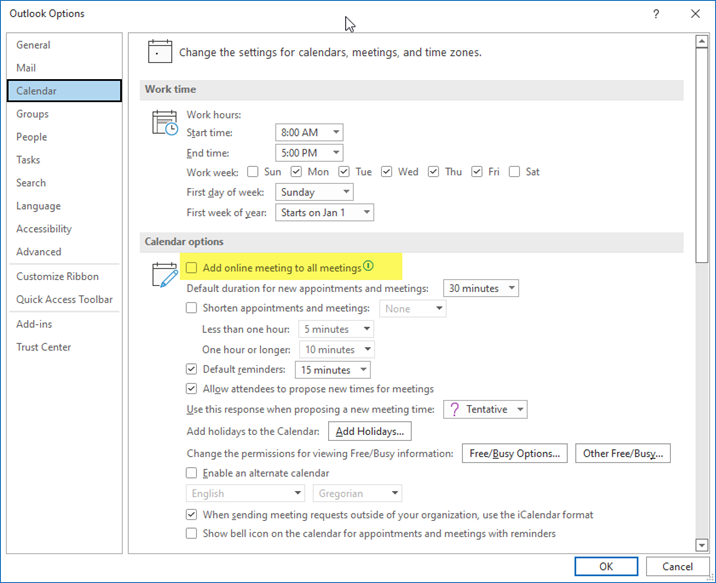Image resolution: width=716 pixels, height=583 pixels.
Task: Toggle the Saturday work week checkbox
Action: coord(514,172)
